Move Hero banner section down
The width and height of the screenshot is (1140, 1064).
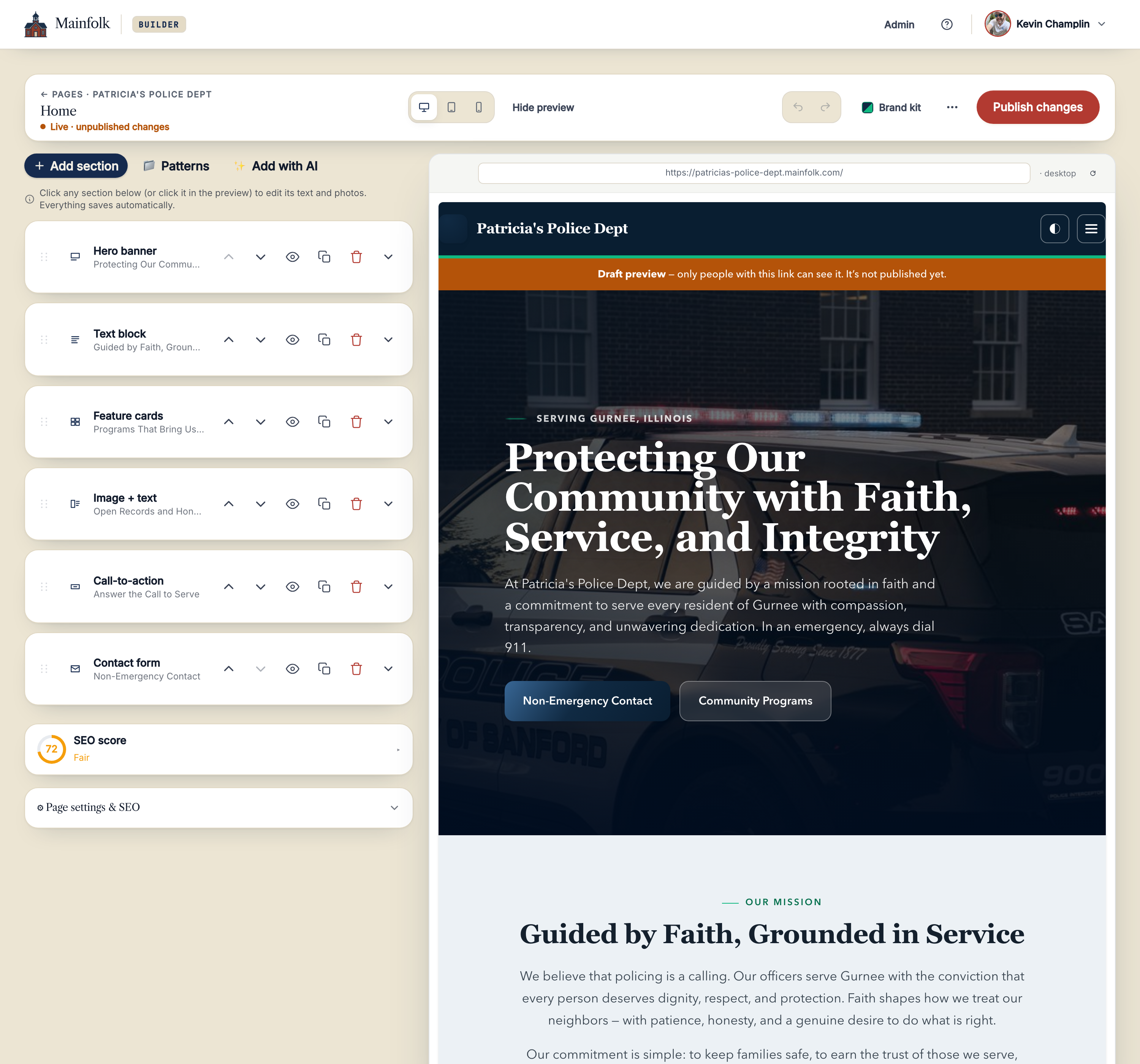tap(260, 257)
